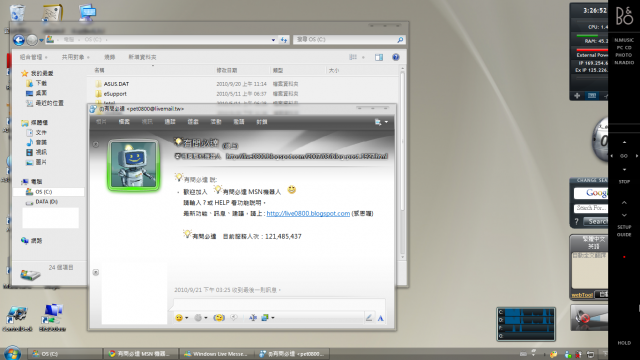Image resolution: width=640 pixels, height=360 pixels.
Task: Click voice clip icon in chat toolbar
Action: tap(234, 318)
